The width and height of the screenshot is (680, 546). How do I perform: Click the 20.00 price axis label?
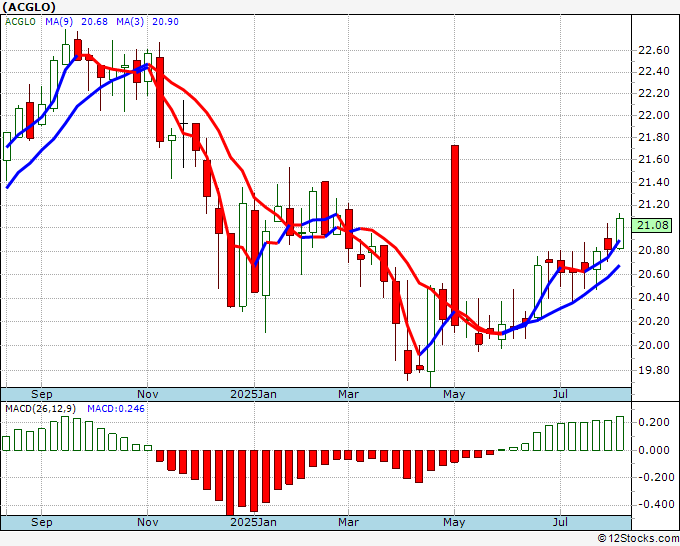click(x=654, y=345)
